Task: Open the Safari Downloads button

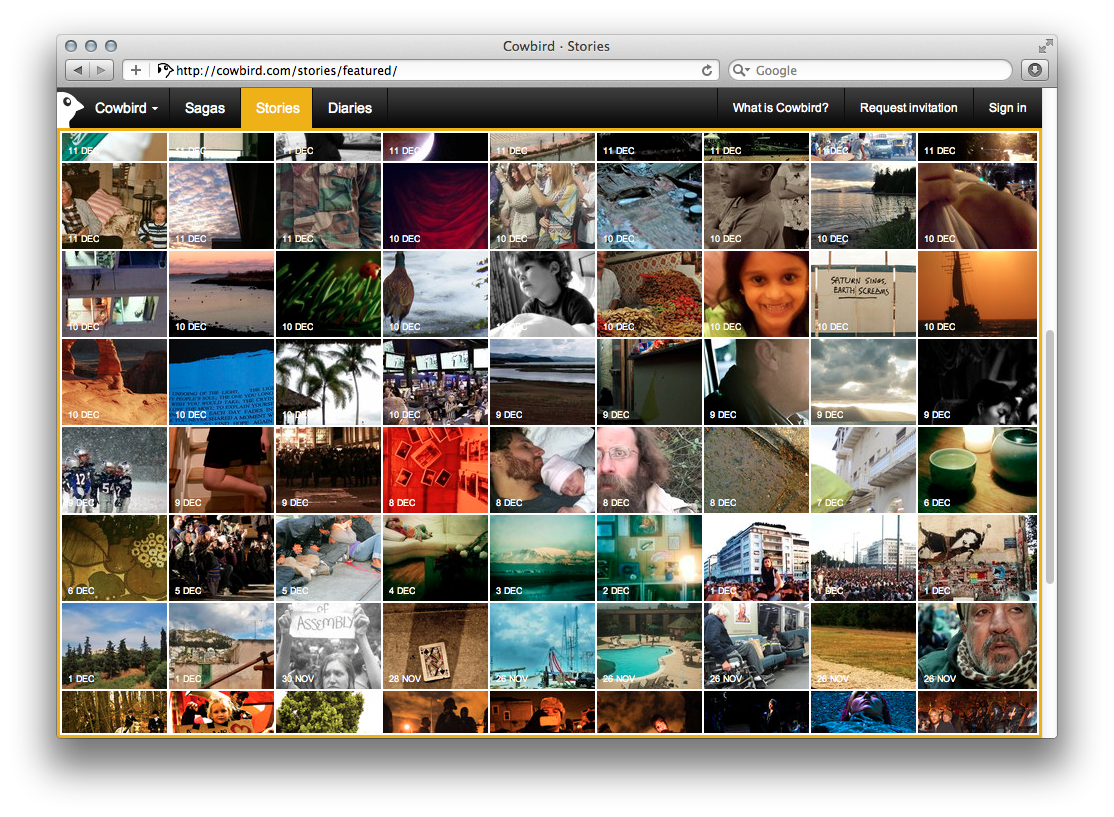Action: pyautogui.click(x=1034, y=70)
